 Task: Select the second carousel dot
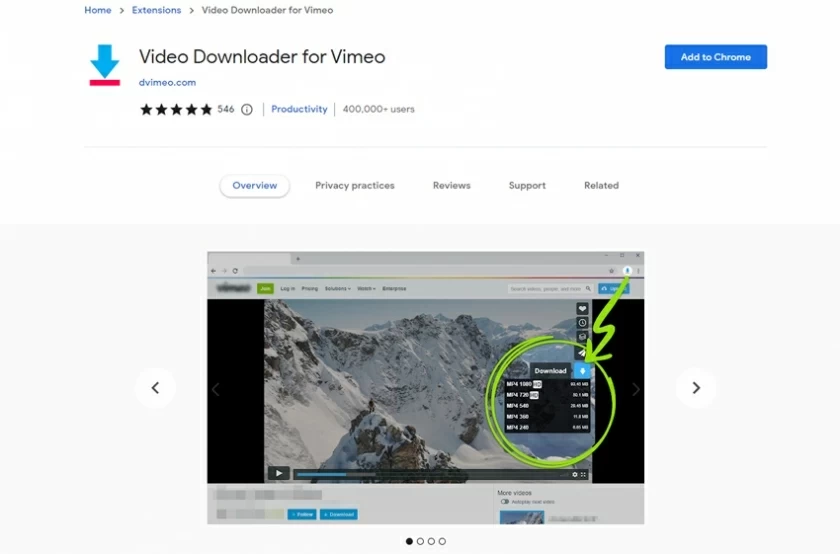pos(420,541)
